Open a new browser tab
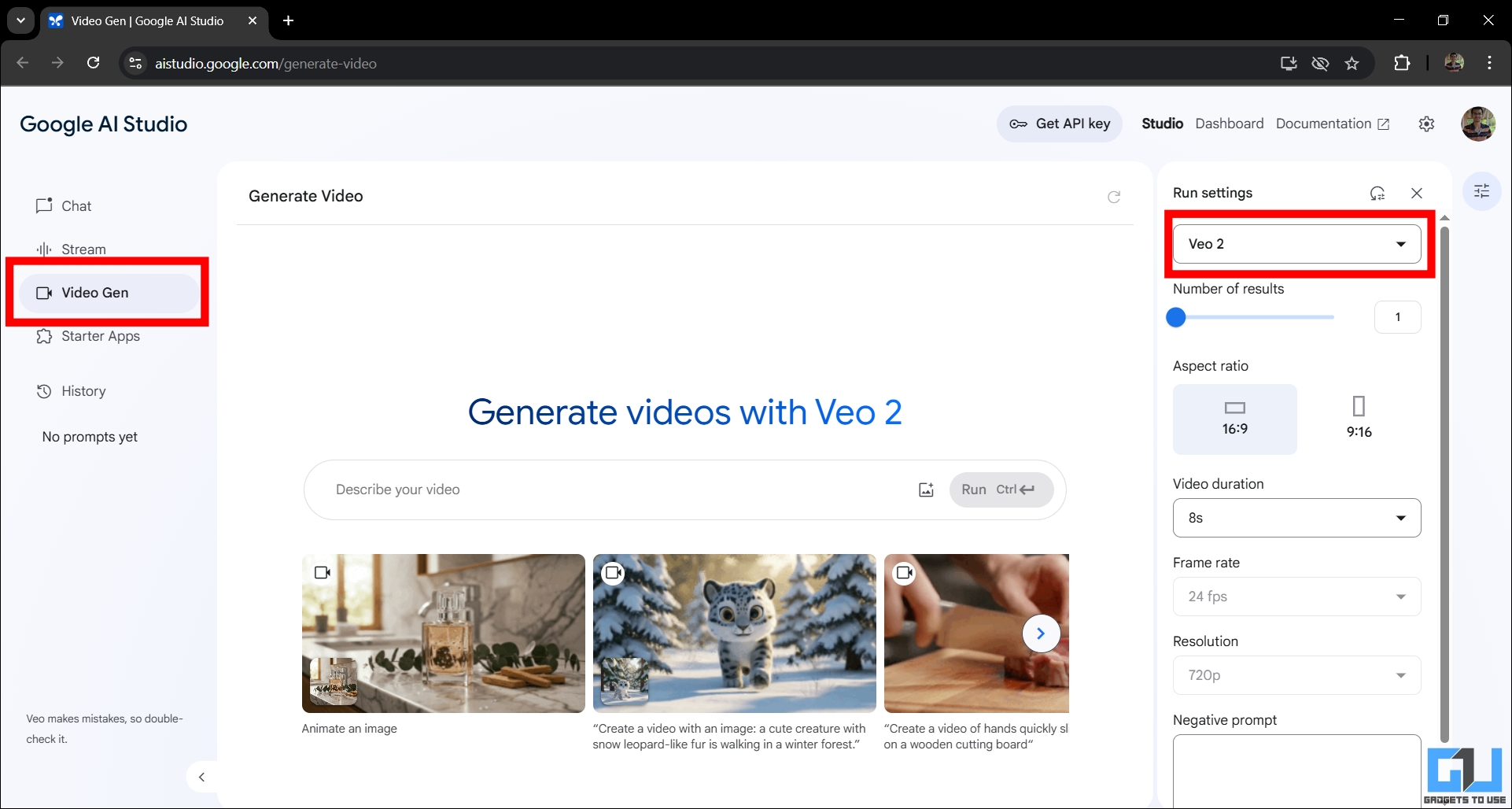This screenshot has height=809, width=1512. tap(289, 20)
